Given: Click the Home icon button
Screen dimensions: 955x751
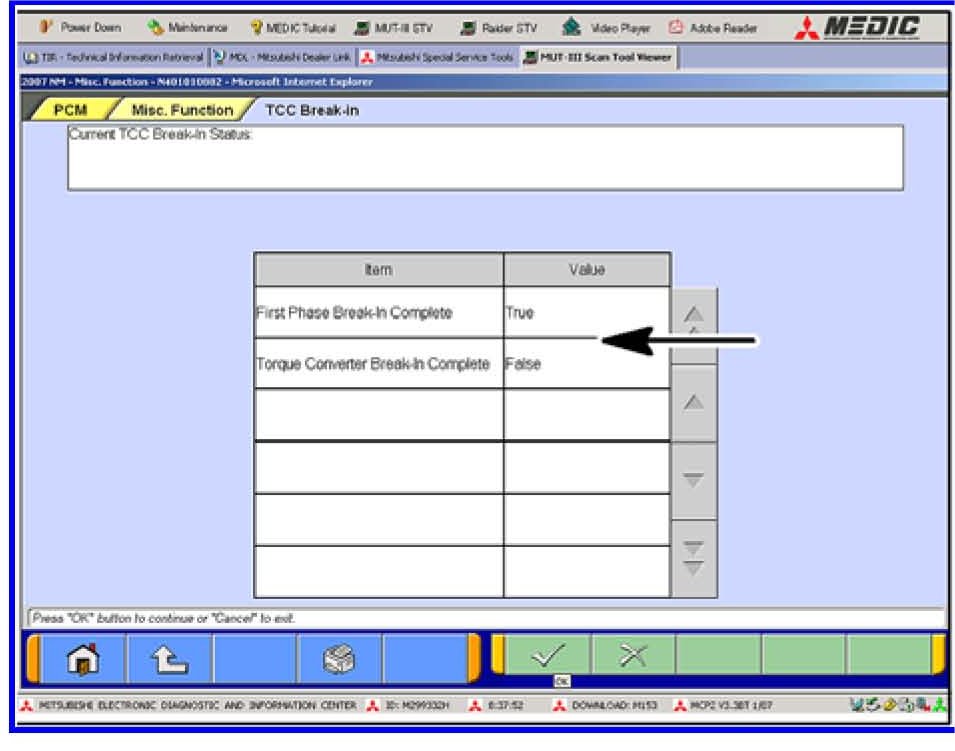Looking at the screenshot, I should (83, 660).
